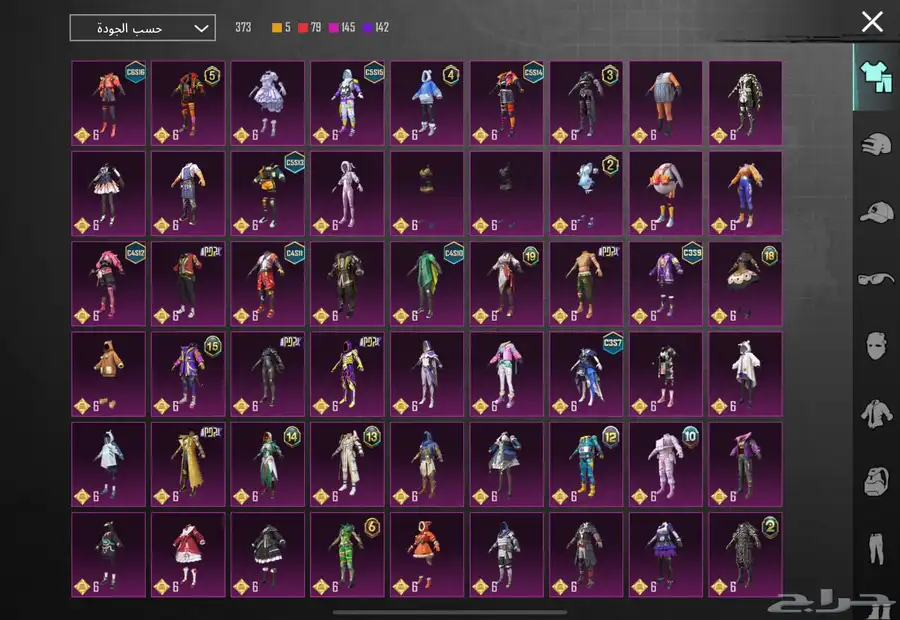Open the outfits category tab

pyautogui.click(x=876, y=77)
